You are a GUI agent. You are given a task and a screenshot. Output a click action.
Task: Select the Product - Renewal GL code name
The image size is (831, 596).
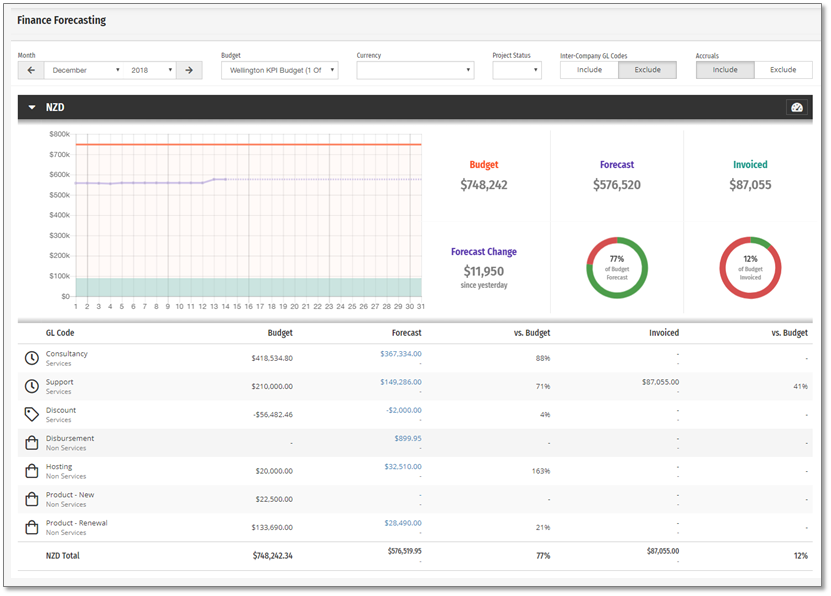[76, 523]
